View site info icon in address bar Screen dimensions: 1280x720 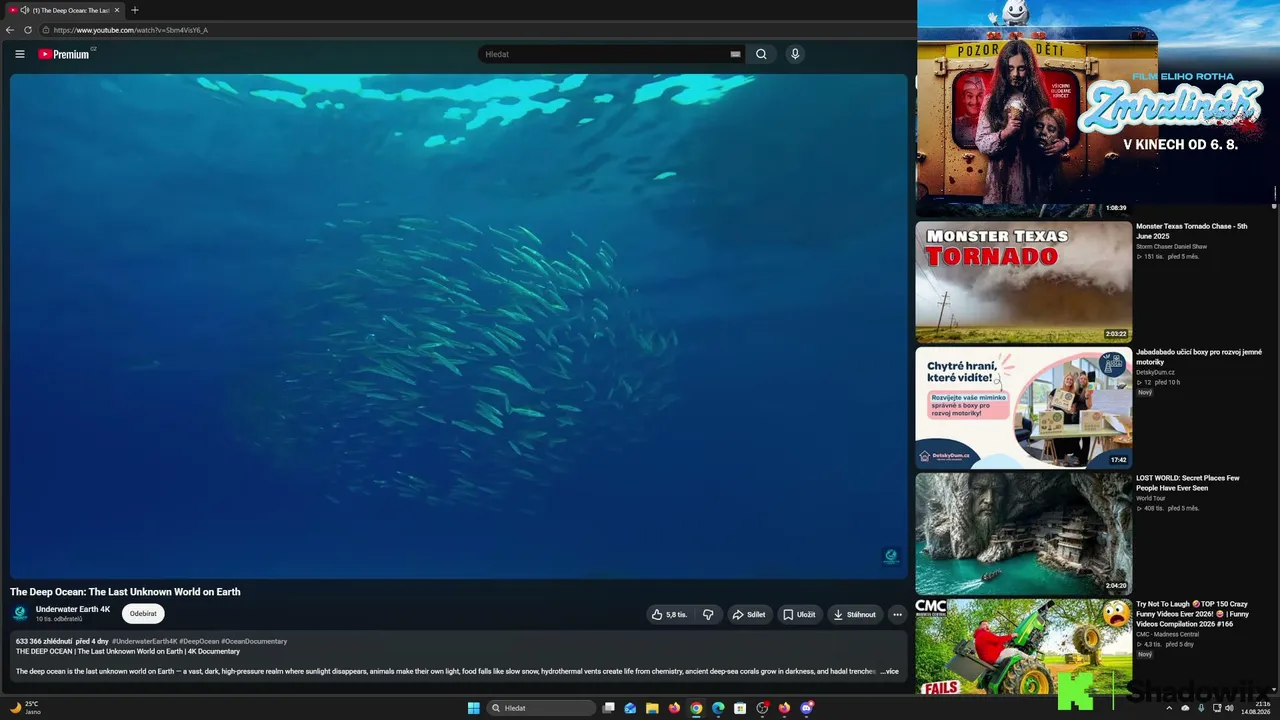(x=46, y=30)
